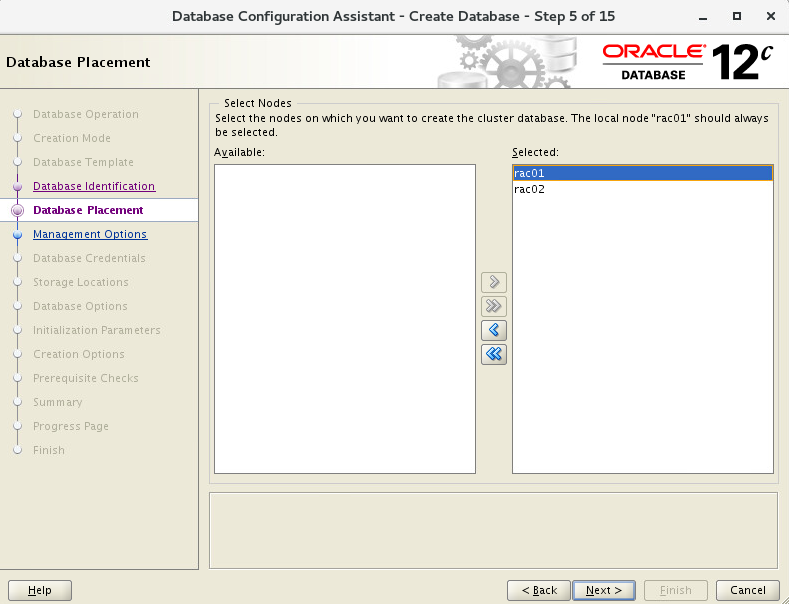Click the Prerequisite Checks step label
The image size is (789, 604).
tap(86, 378)
